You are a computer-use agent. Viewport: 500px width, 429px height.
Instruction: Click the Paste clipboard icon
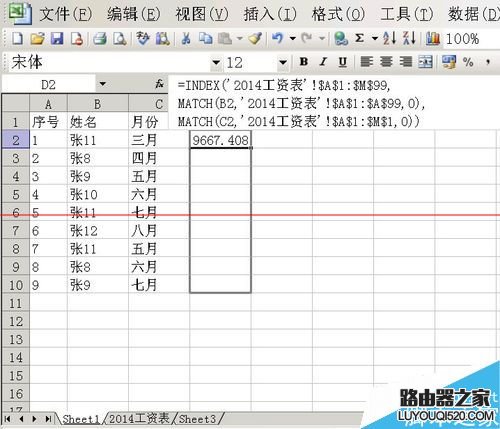pyautogui.click(x=225, y=39)
